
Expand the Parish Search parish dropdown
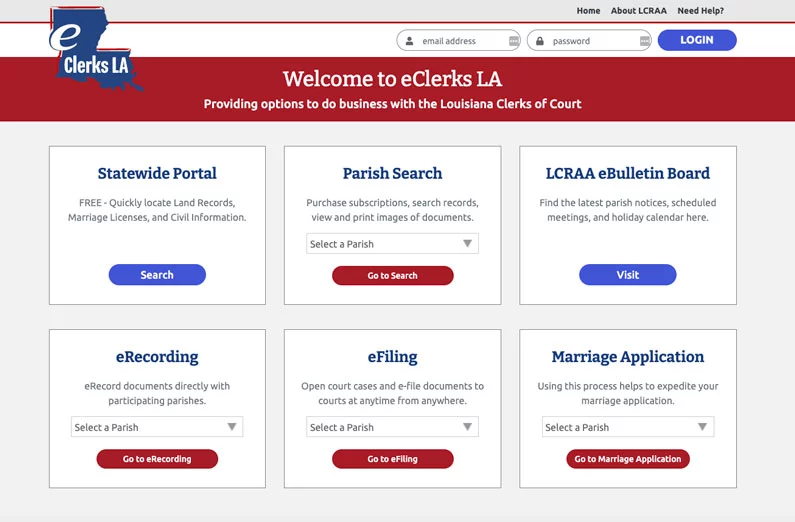point(392,244)
